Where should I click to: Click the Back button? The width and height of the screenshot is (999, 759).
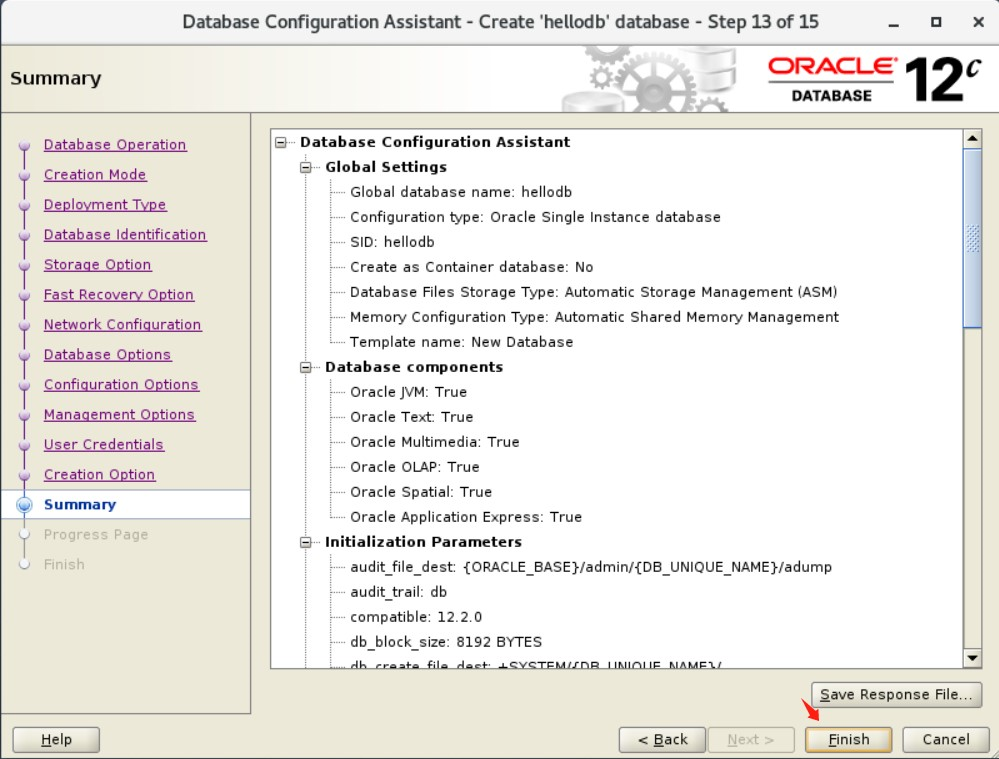tap(663, 739)
